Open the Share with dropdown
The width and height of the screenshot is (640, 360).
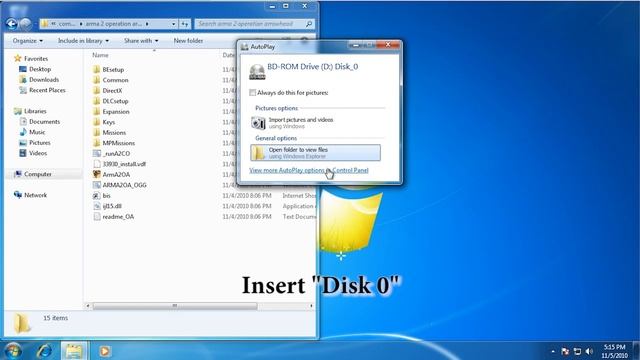click(x=141, y=41)
